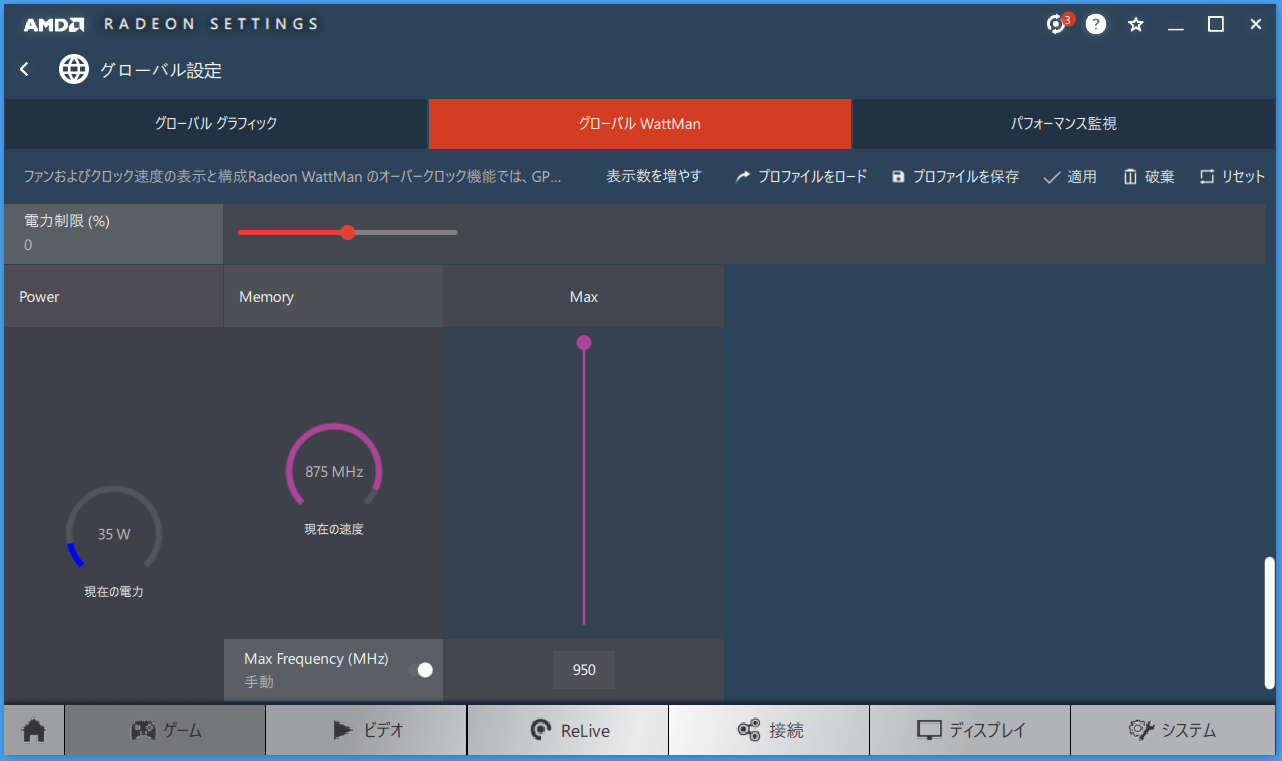Open the help question mark icon

[1096, 24]
